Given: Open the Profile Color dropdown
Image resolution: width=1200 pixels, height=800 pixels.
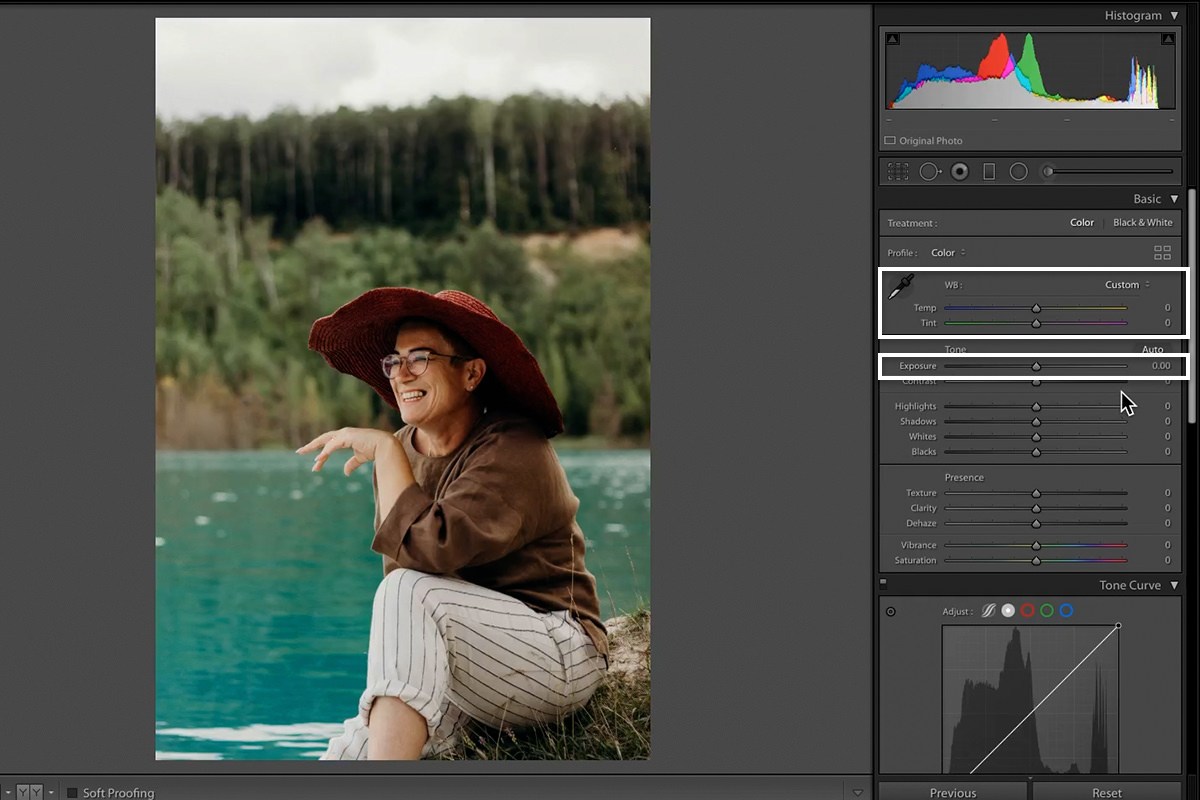Looking at the screenshot, I should point(948,253).
